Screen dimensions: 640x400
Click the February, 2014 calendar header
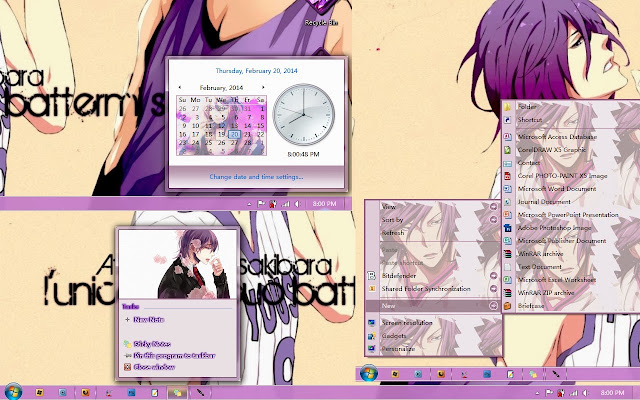(221, 87)
